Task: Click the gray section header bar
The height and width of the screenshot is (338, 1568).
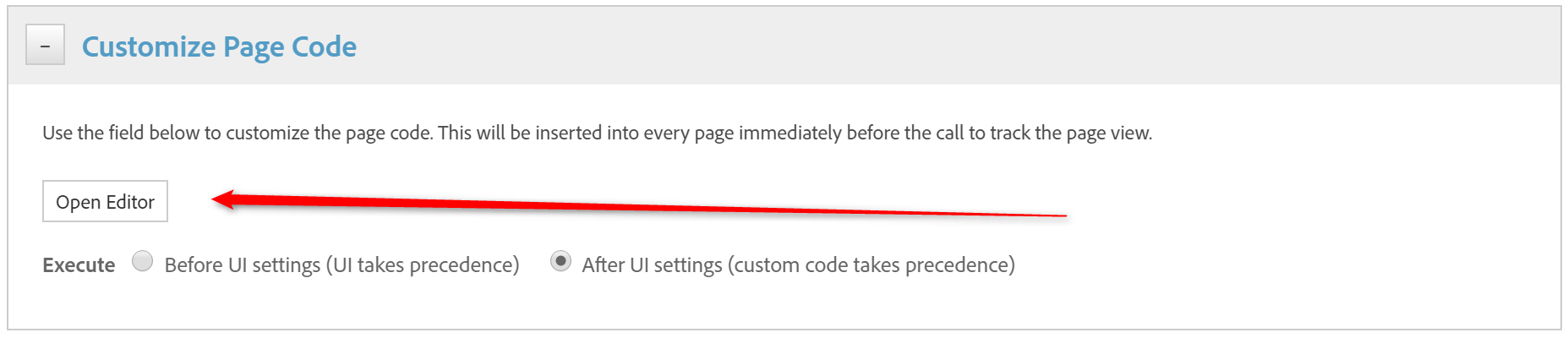Action: 930,46
